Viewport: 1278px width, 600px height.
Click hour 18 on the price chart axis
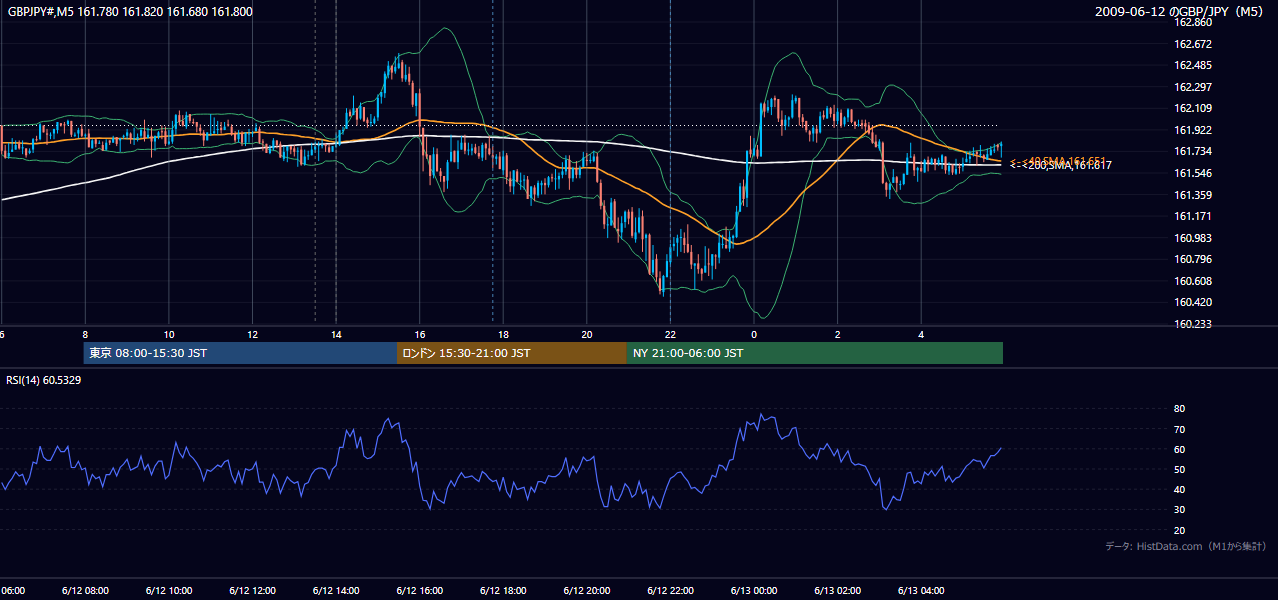click(x=503, y=334)
